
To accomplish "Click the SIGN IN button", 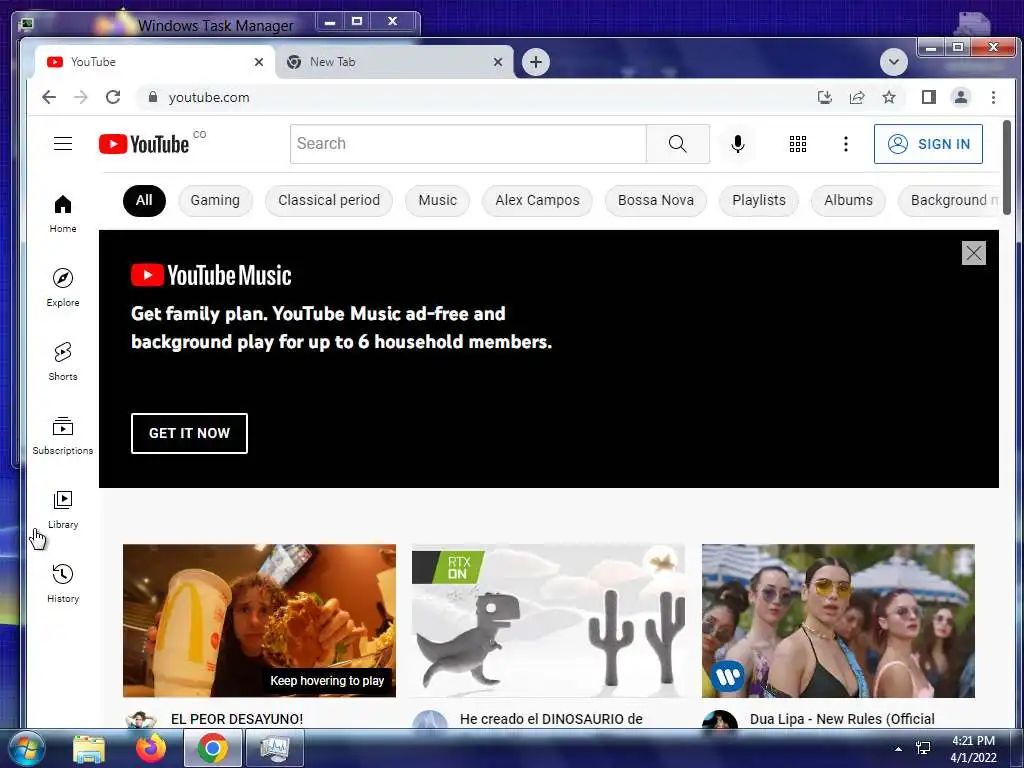I will coord(928,144).
